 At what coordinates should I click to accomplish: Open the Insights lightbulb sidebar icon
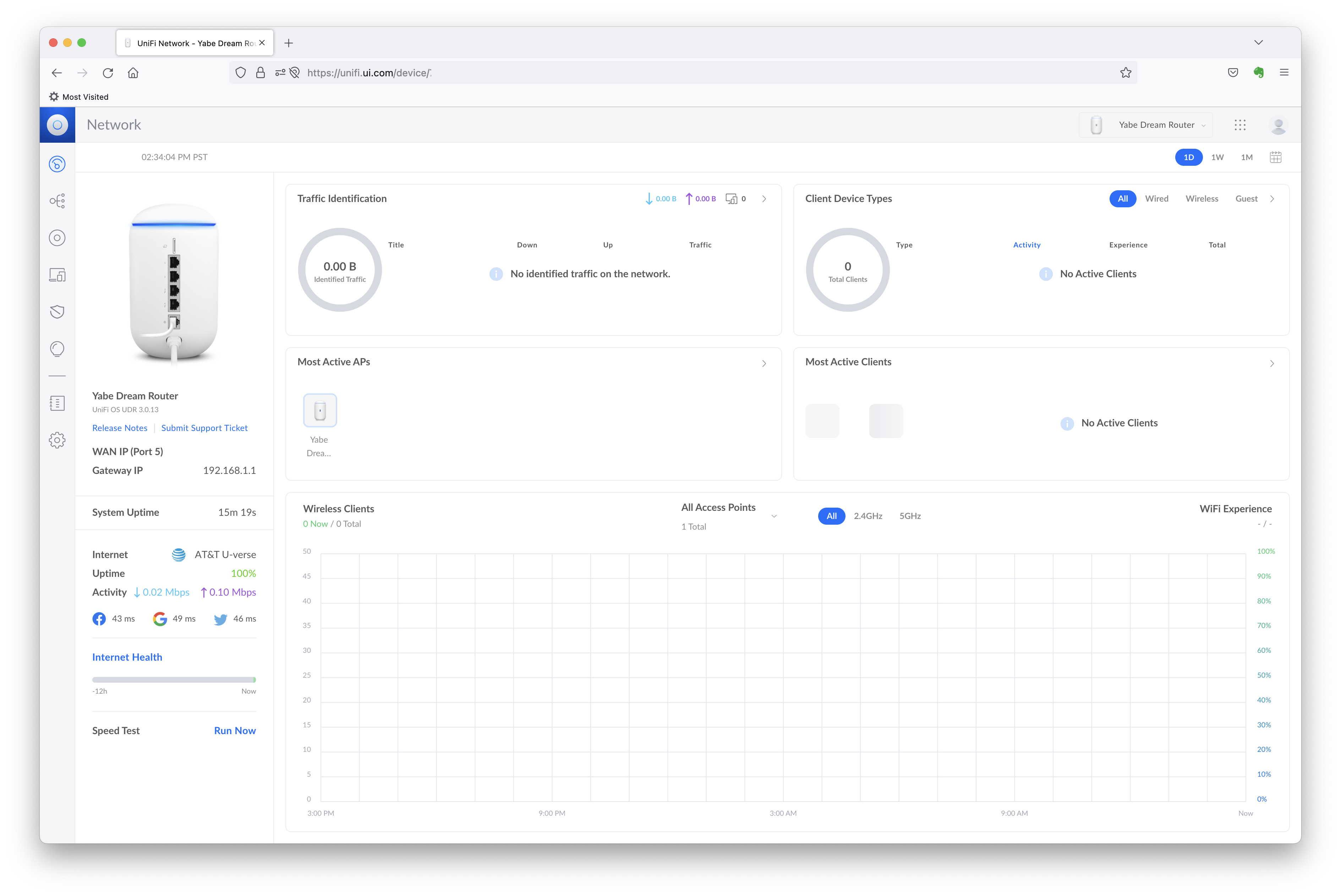(57, 349)
